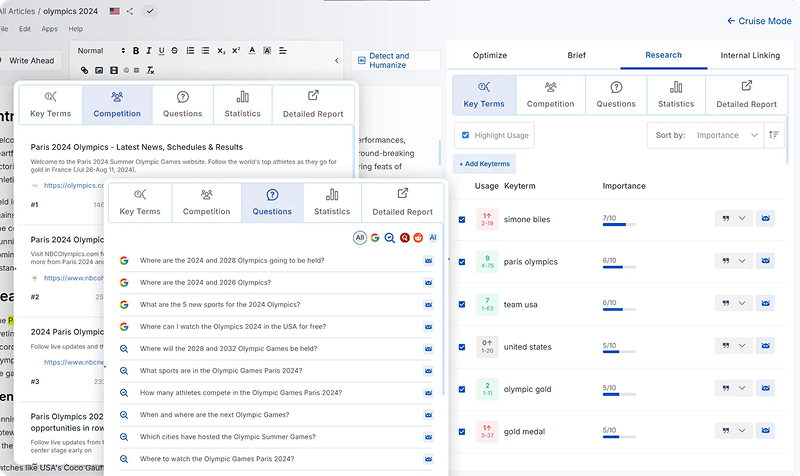This screenshot has width=800, height=476.
Task: Expand the team usa row chevron
Action: (x=742, y=303)
